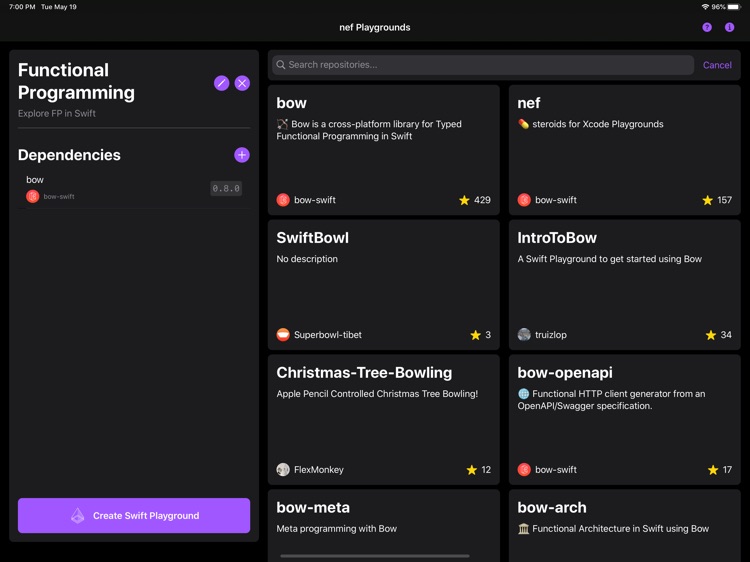Click the Functional Programming recipe title
The image size is (750, 562).
[77, 81]
